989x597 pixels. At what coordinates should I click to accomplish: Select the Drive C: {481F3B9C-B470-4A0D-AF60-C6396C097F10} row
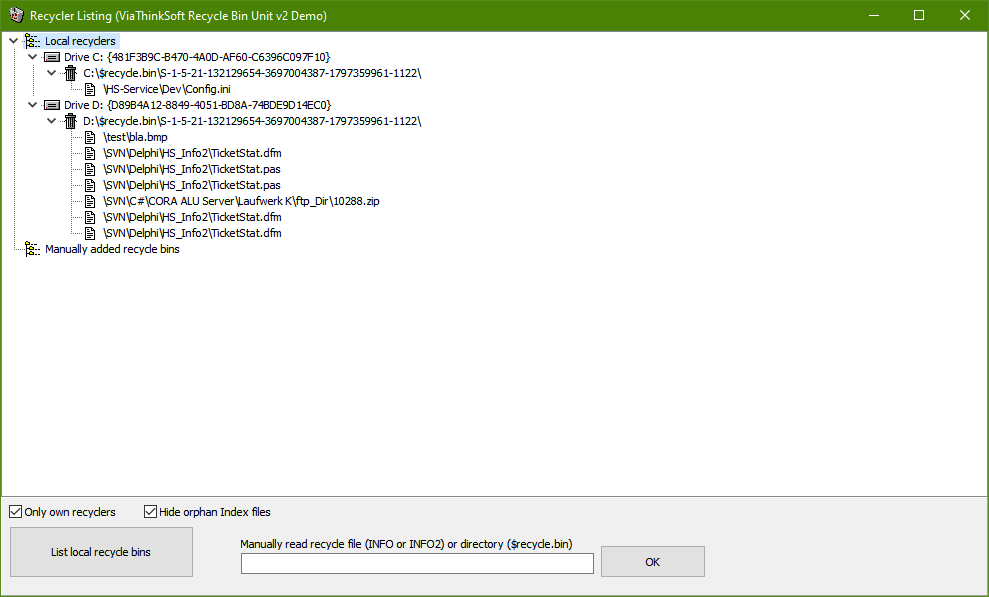pyautogui.click(x=197, y=57)
